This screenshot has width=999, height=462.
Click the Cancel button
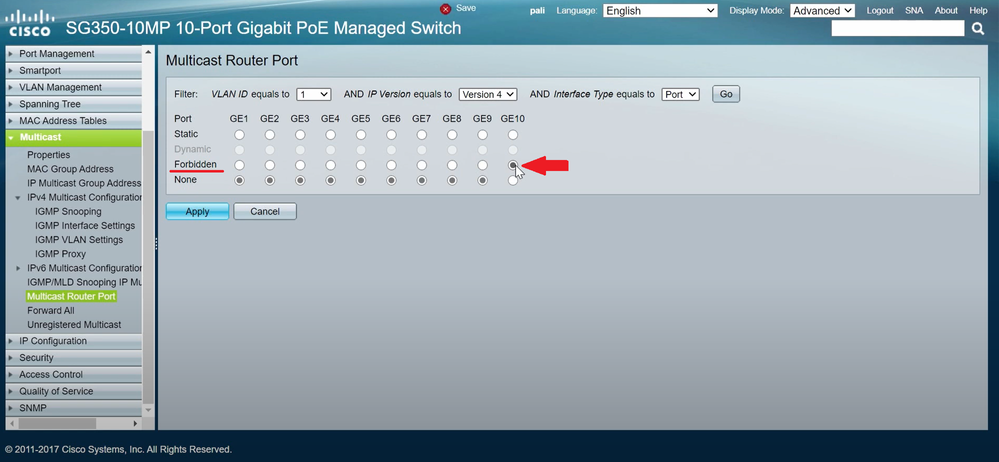coord(265,212)
